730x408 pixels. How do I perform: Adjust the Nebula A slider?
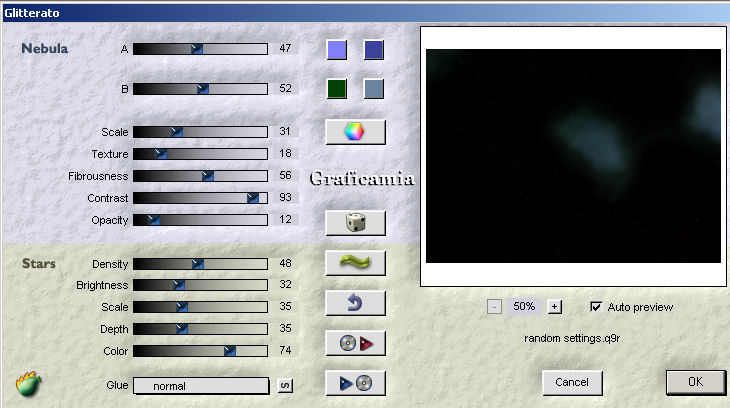click(x=200, y=49)
